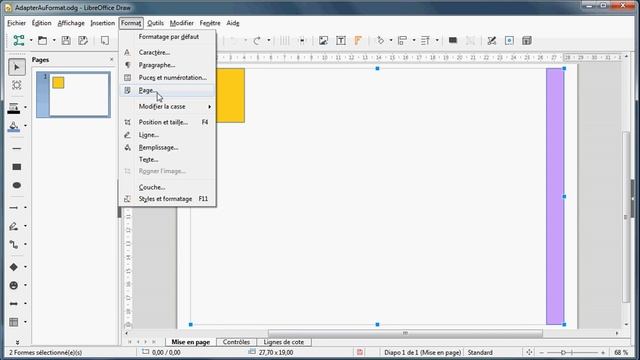
Task: Save the document with floppy icon
Action: tap(66, 40)
